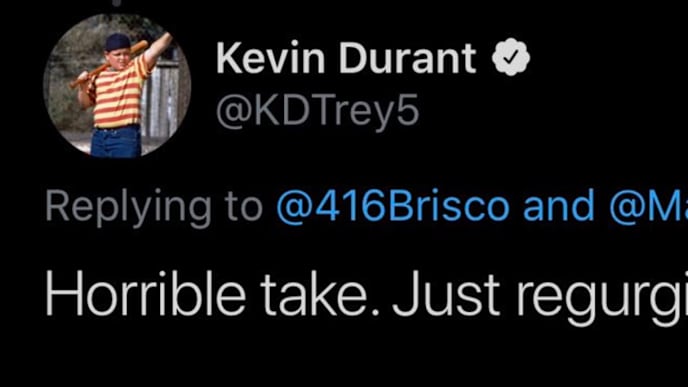Image resolution: width=688 pixels, height=387 pixels.
Task: Open the @KDTrey5 handle
Action: coord(317,111)
